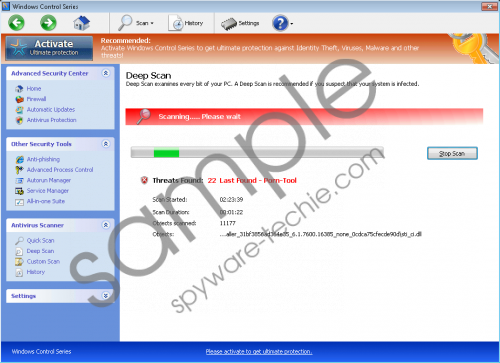
Task: Click the Deep Scan sidebar icon
Action: [x=19, y=251]
